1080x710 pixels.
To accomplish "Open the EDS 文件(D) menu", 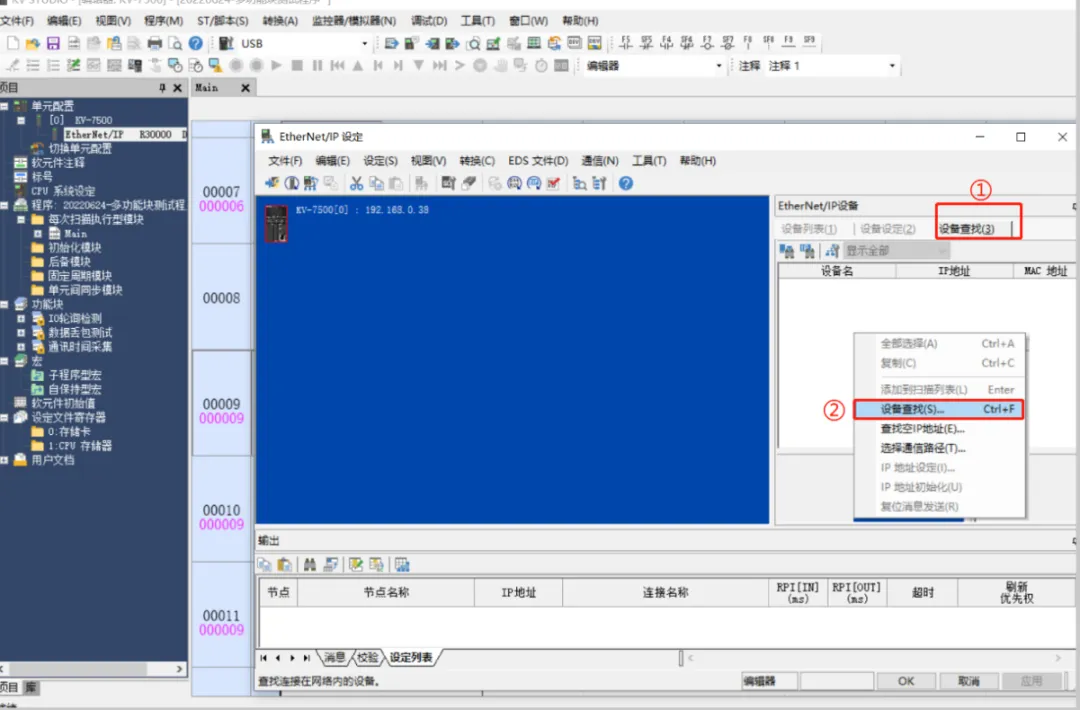I will (x=537, y=161).
